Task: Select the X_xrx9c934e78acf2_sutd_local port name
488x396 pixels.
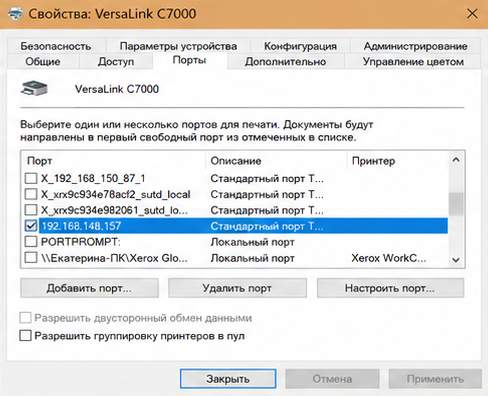Action: 116,194
